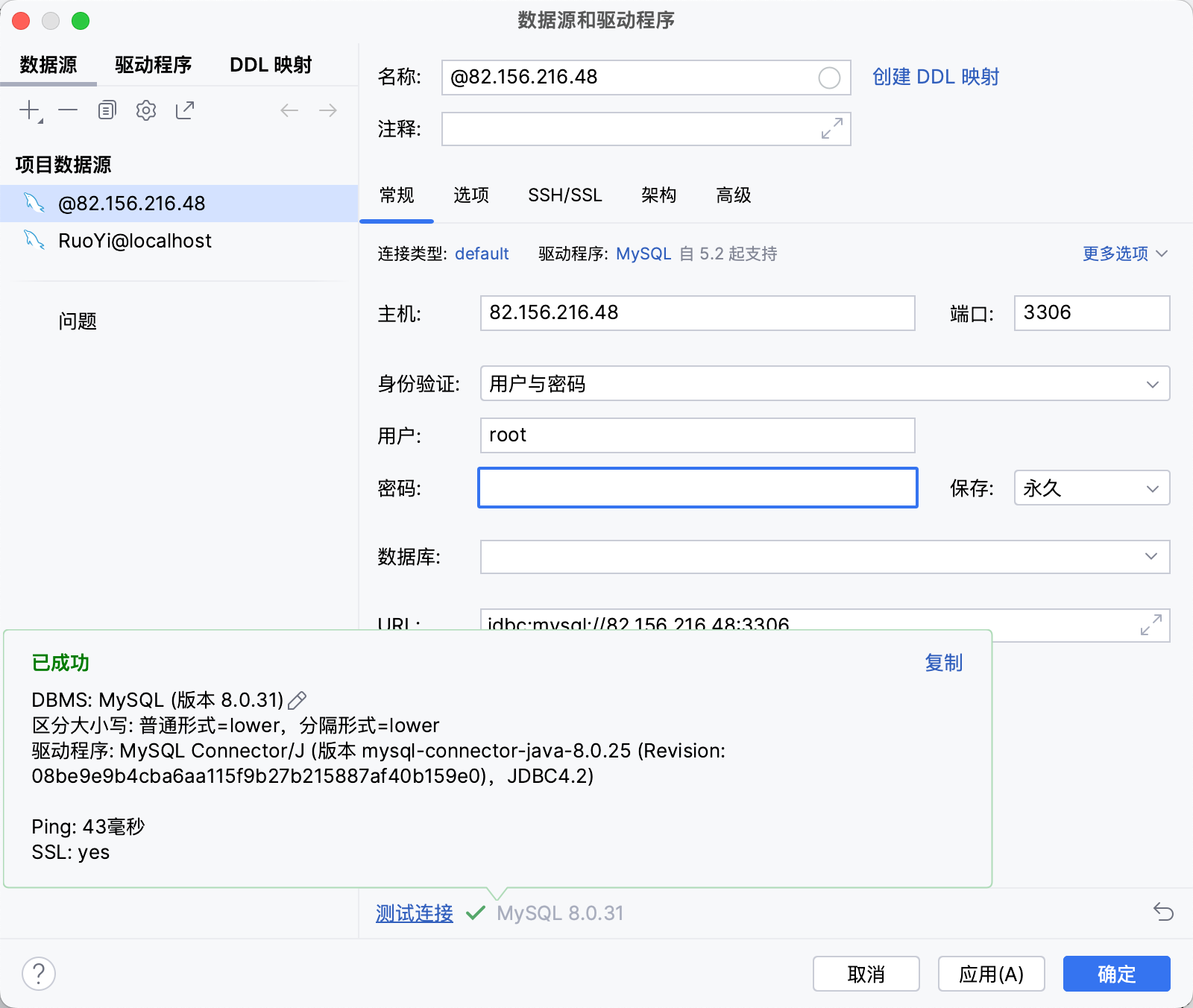Open the 数据库 dropdown

[x=825, y=557]
